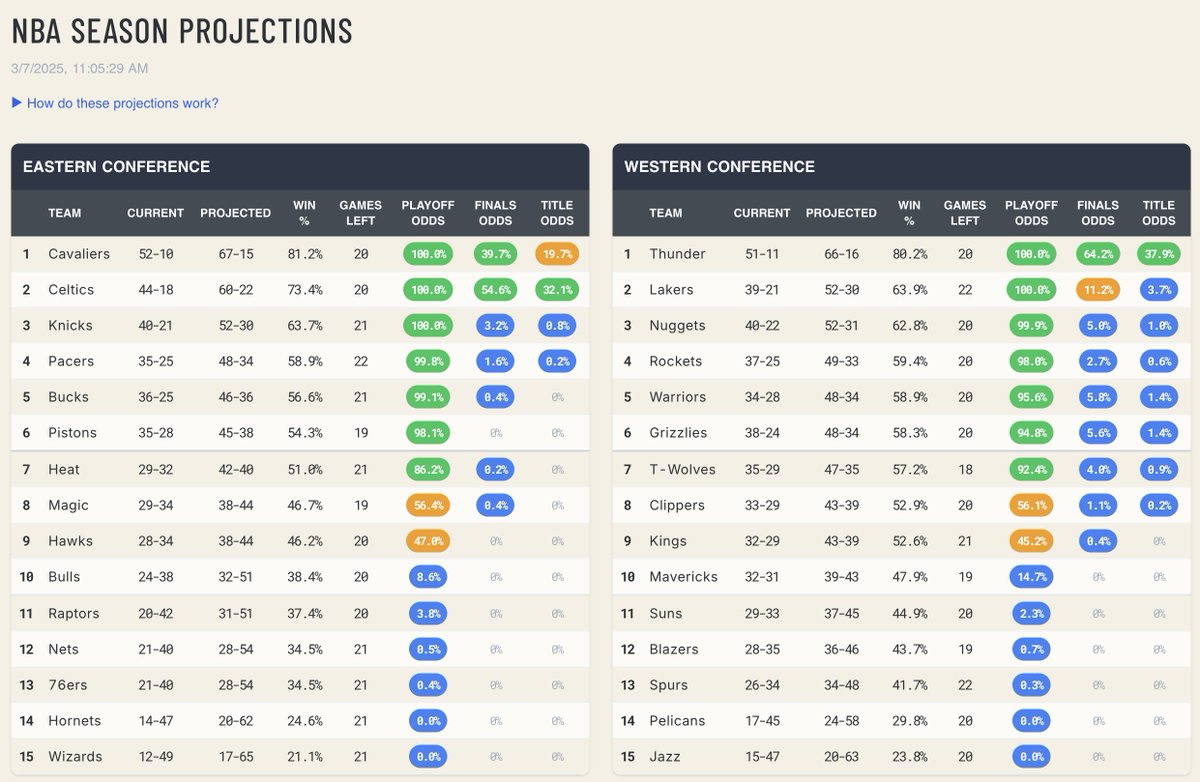Sort Eastern table by Projected column header
This screenshot has width=1200, height=782.
pyautogui.click(x=235, y=213)
